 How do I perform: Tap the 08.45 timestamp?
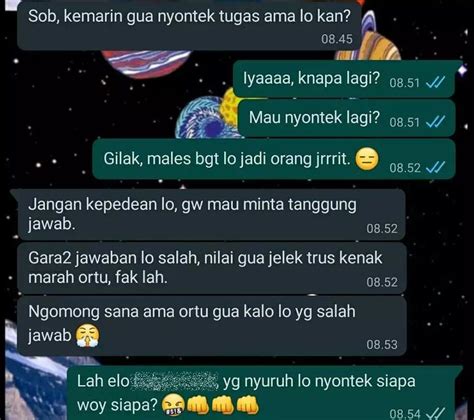pyautogui.click(x=337, y=39)
